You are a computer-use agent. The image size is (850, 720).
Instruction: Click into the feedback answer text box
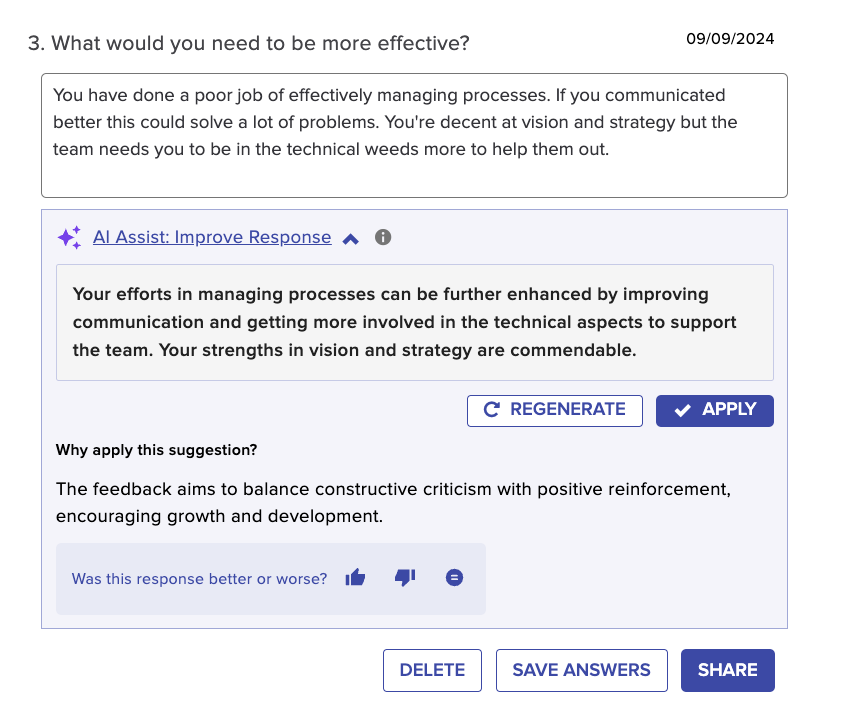click(414, 136)
